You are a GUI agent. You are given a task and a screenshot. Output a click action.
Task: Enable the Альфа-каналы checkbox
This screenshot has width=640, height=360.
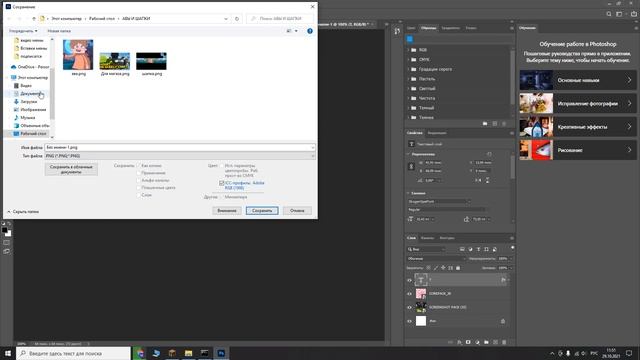click(139, 180)
